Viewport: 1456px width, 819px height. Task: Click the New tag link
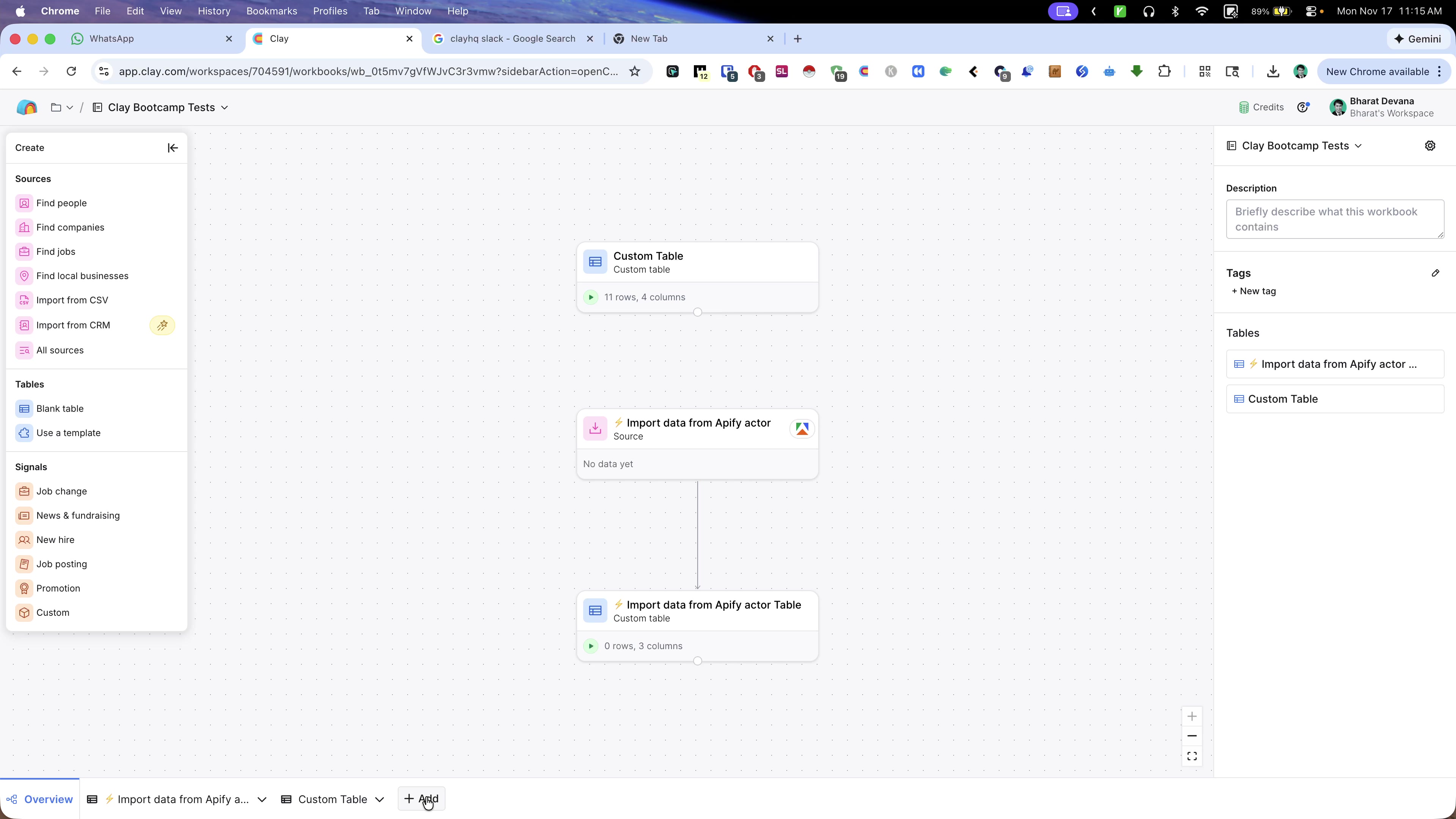tap(1254, 291)
